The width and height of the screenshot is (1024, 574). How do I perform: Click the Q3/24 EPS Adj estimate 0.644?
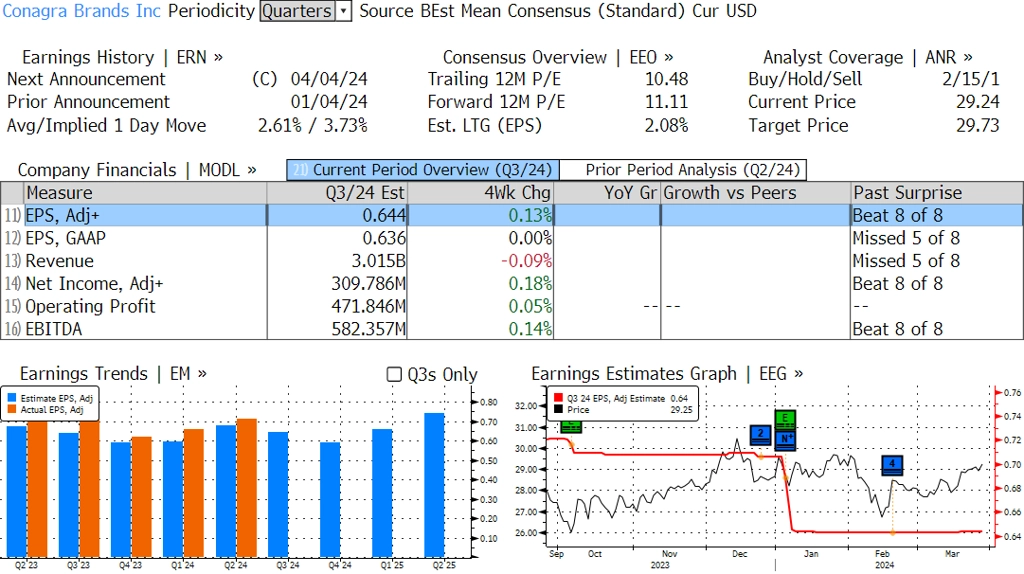click(x=384, y=215)
